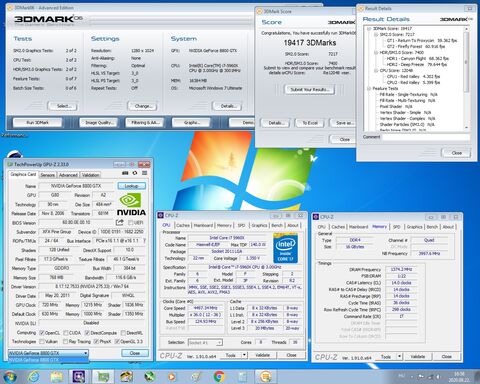Toggle the OpenGL 3.3 checkbox
480x384 pixels.
[117, 341]
